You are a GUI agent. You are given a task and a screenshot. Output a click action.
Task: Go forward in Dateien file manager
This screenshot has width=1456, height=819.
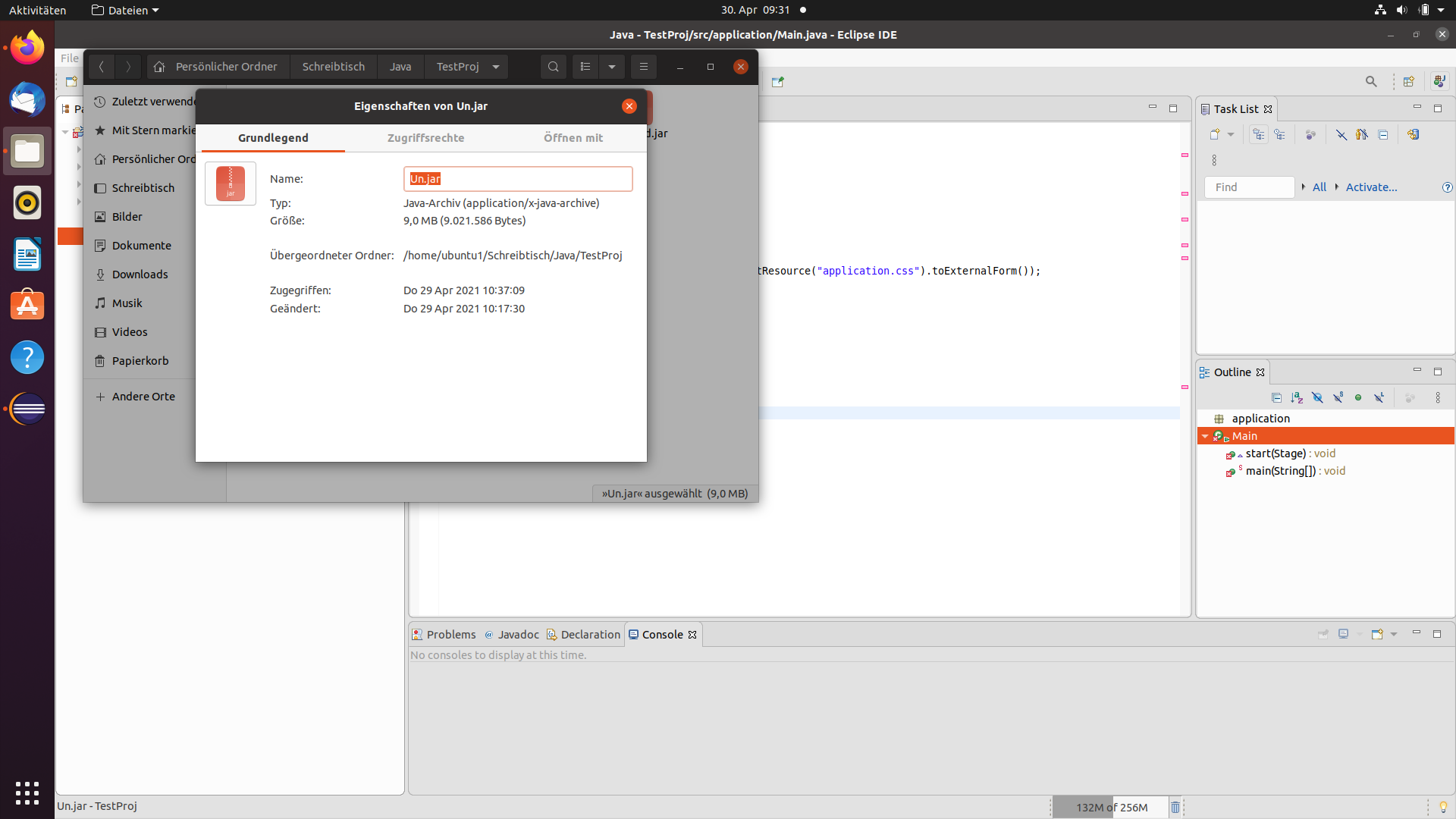pyautogui.click(x=128, y=67)
